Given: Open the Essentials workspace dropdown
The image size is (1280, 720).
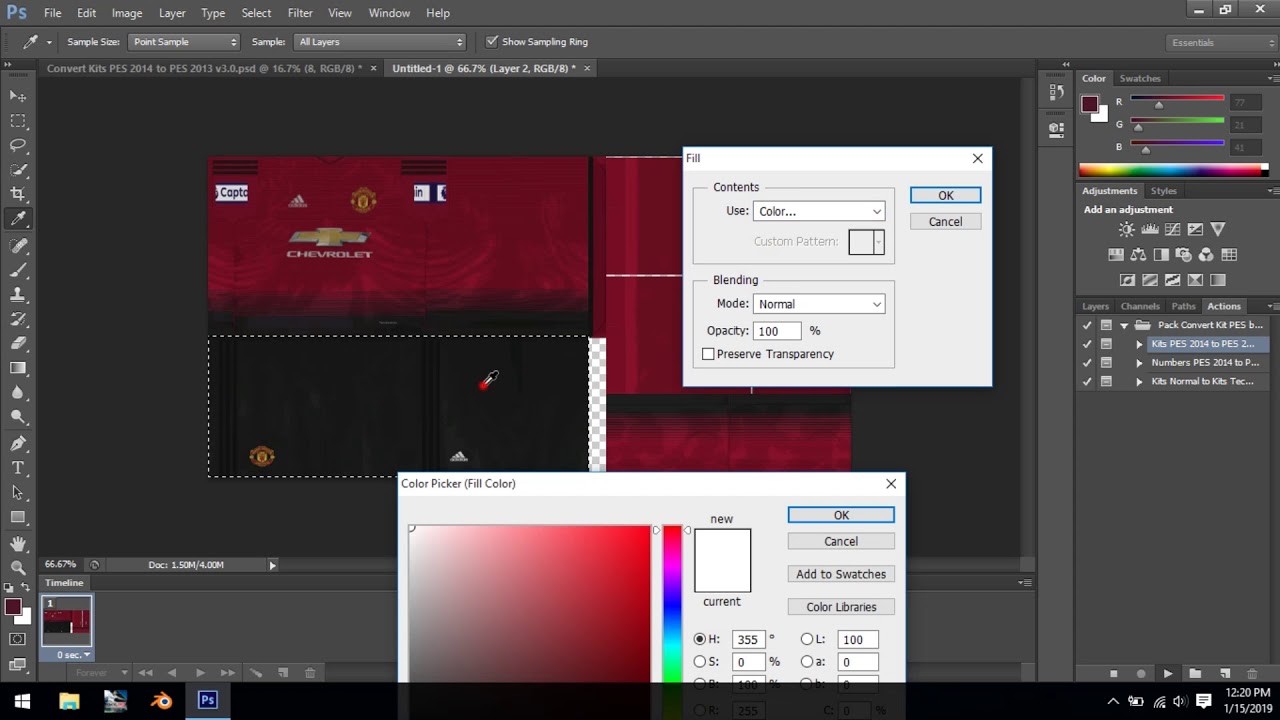Looking at the screenshot, I should click(x=1222, y=43).
